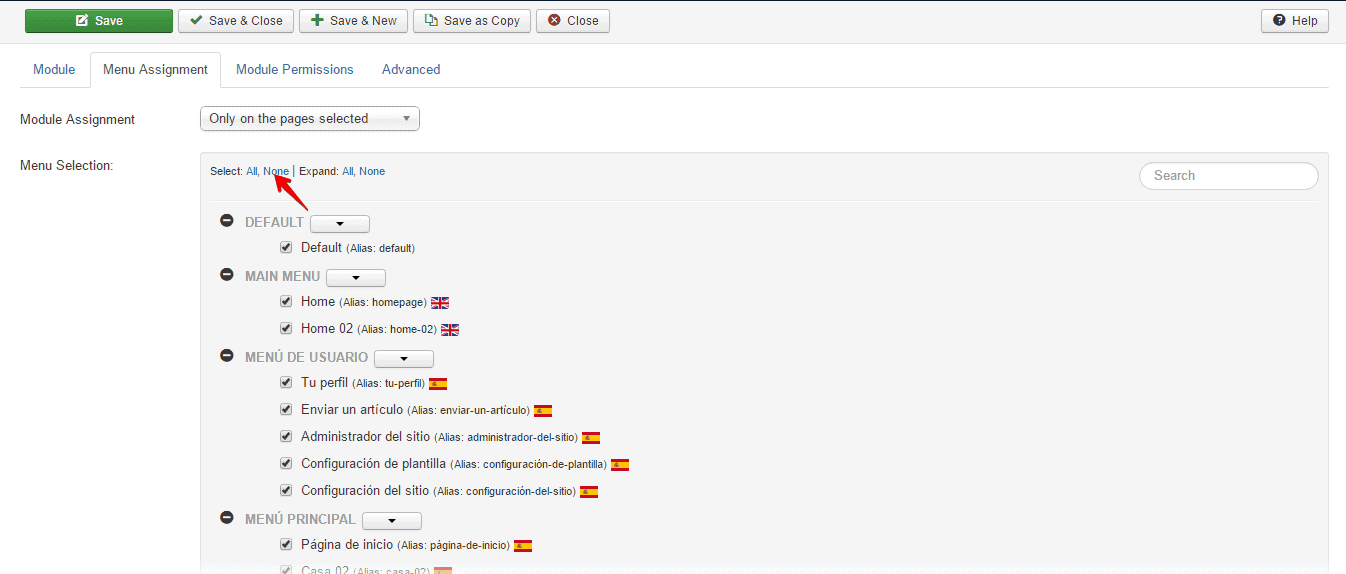Switch to the Module Permissions tab
The width and height of the screenshot is (1346, 574).
[295, 70]
